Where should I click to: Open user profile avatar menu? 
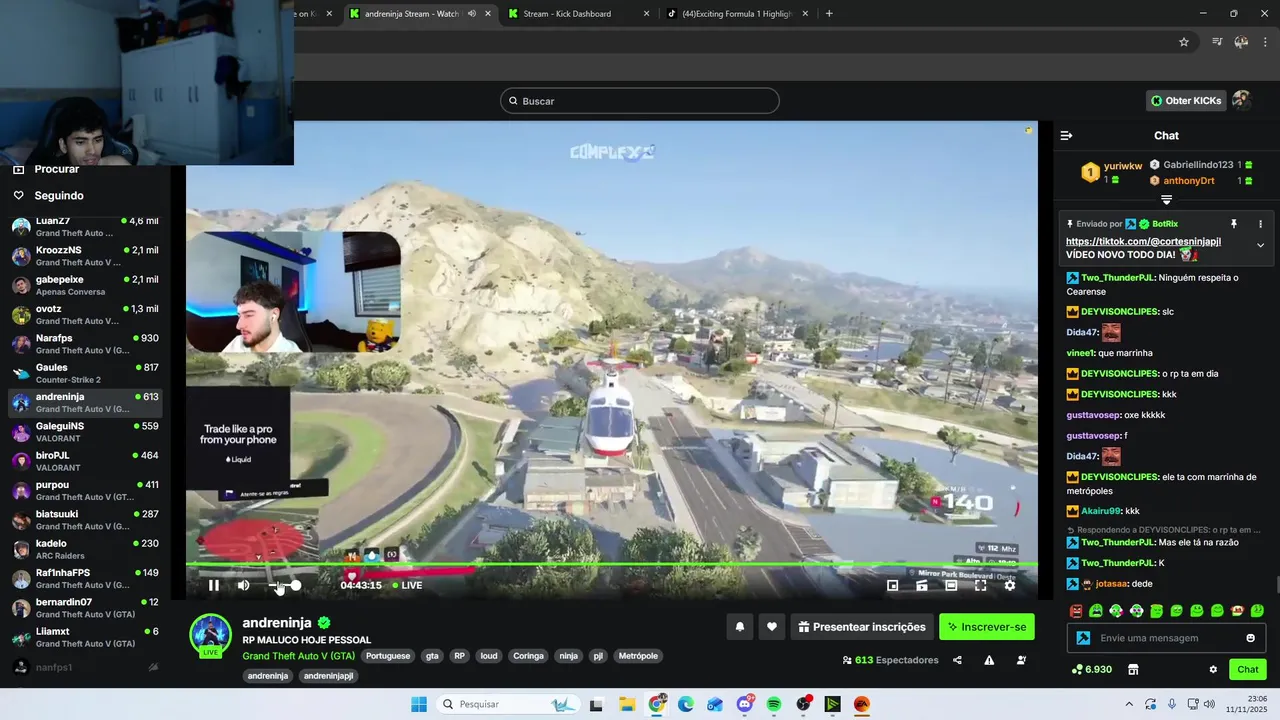1241,100
